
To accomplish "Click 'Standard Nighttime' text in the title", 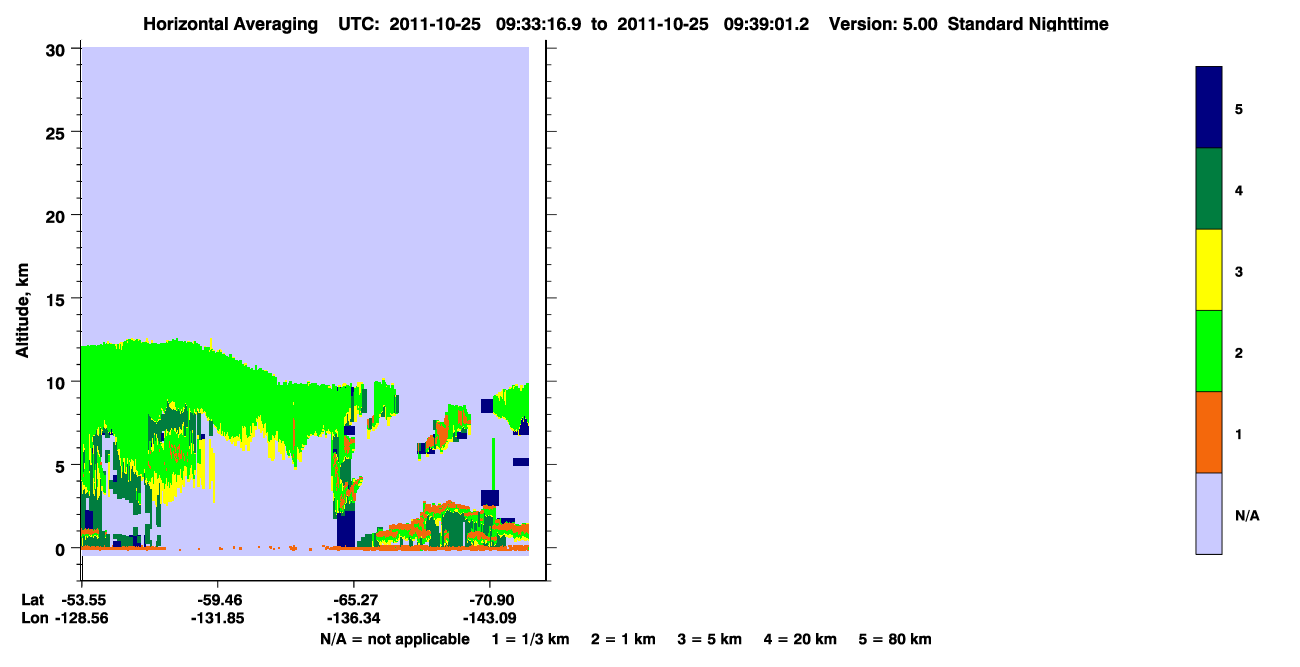I will 1028,24.
